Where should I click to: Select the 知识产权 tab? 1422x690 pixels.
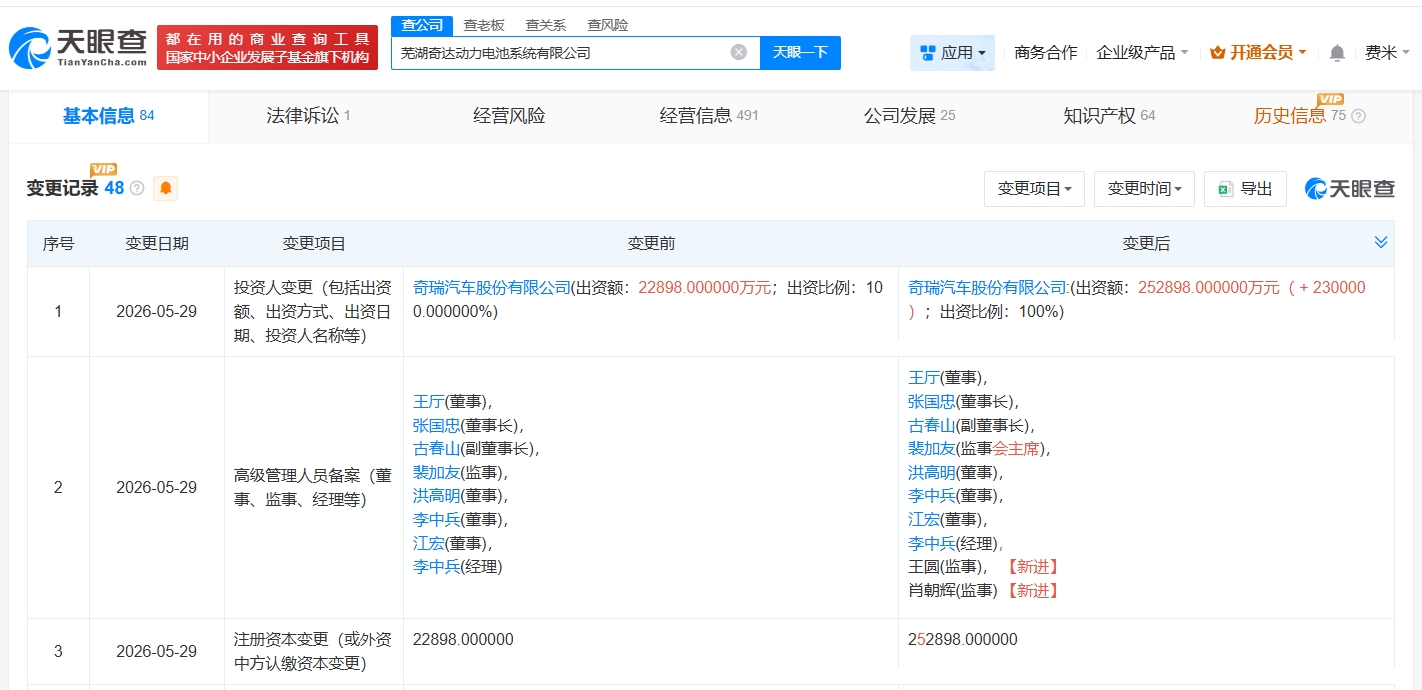pos(1109,116)
